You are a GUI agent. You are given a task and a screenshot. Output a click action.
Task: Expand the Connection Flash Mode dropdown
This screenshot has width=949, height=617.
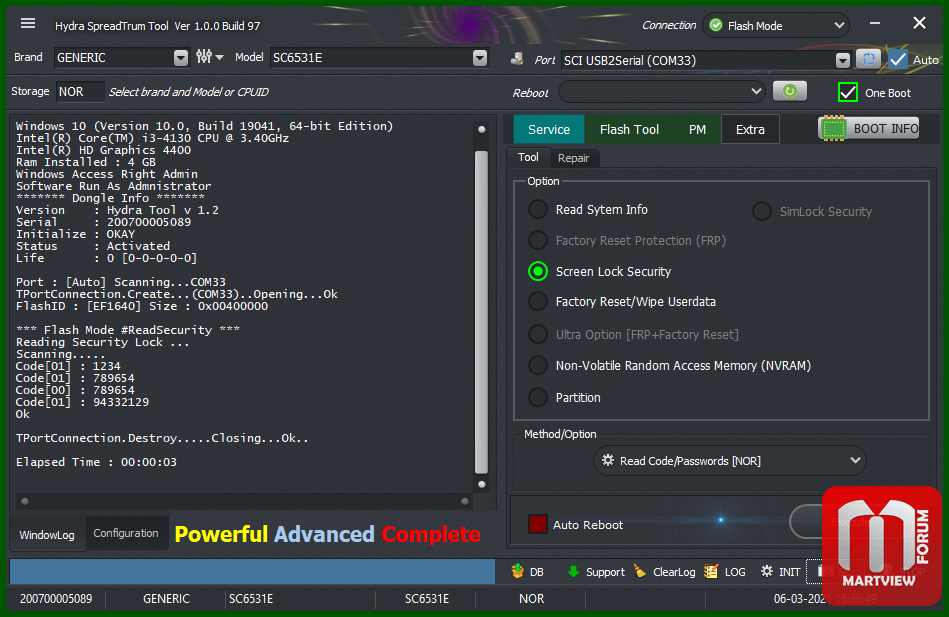click(x=775, y=26)
